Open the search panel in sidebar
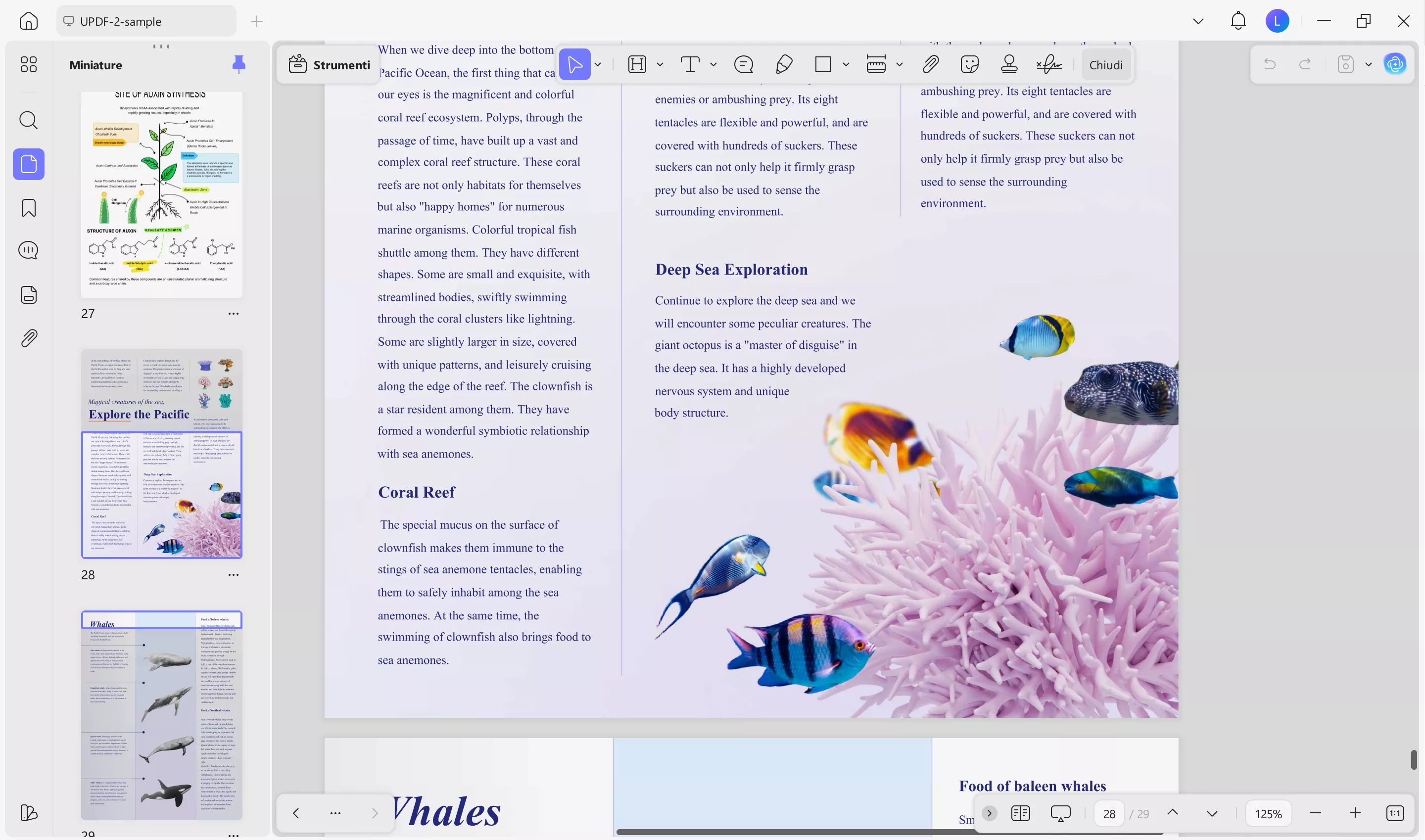This screenshot has width=1425, height=840. (x=28, y=120)
